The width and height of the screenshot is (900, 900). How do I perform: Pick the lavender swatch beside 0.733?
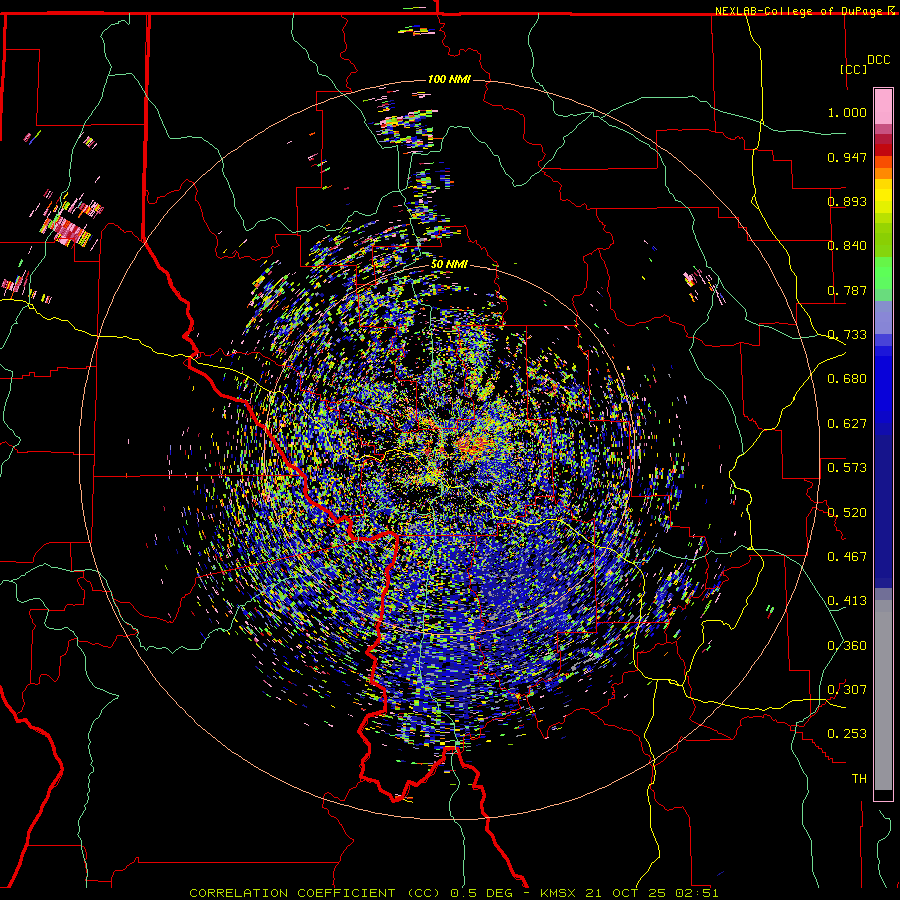pos(883,318)
